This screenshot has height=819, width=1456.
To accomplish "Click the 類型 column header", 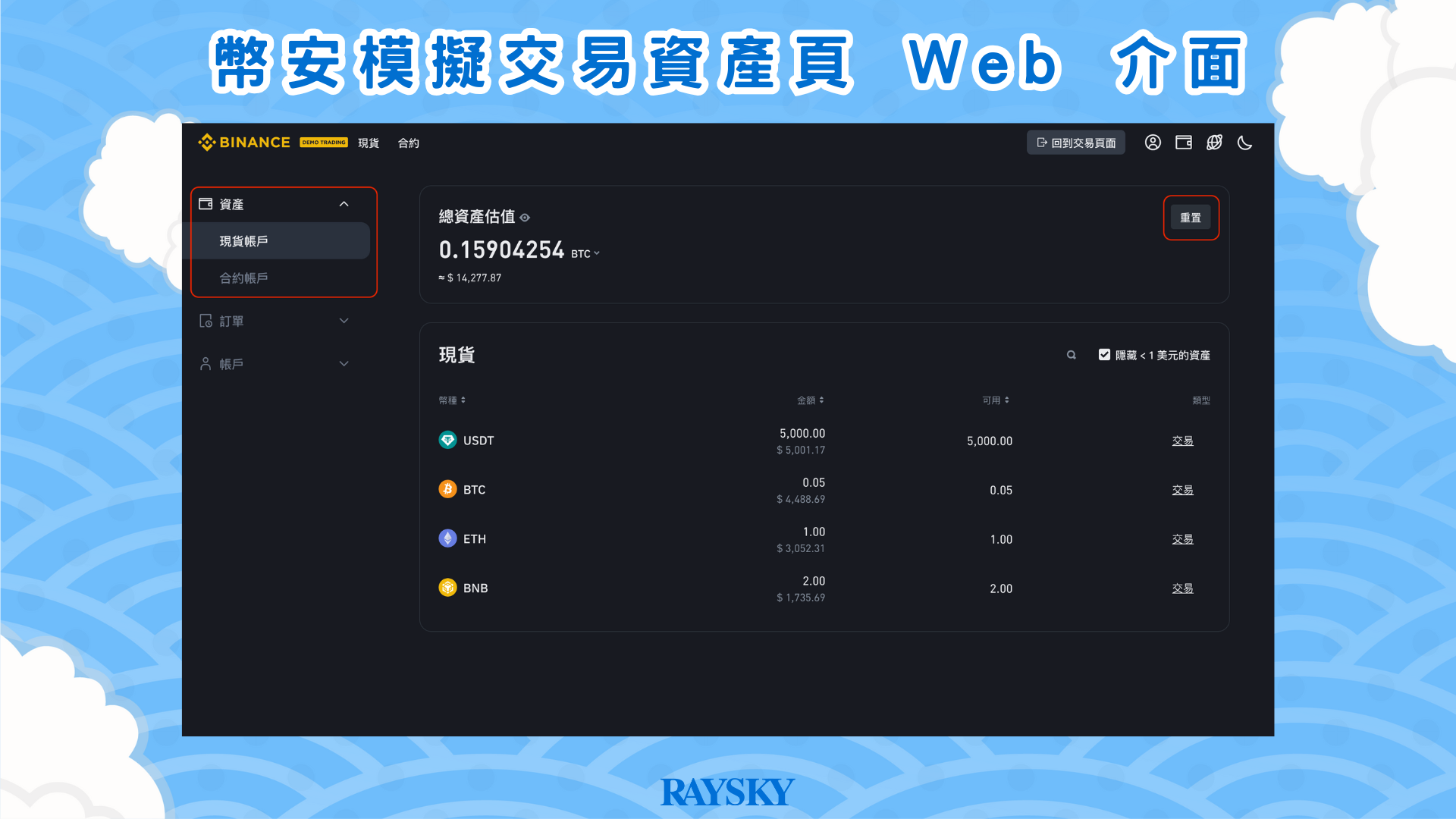I will tap(1201, 400).
